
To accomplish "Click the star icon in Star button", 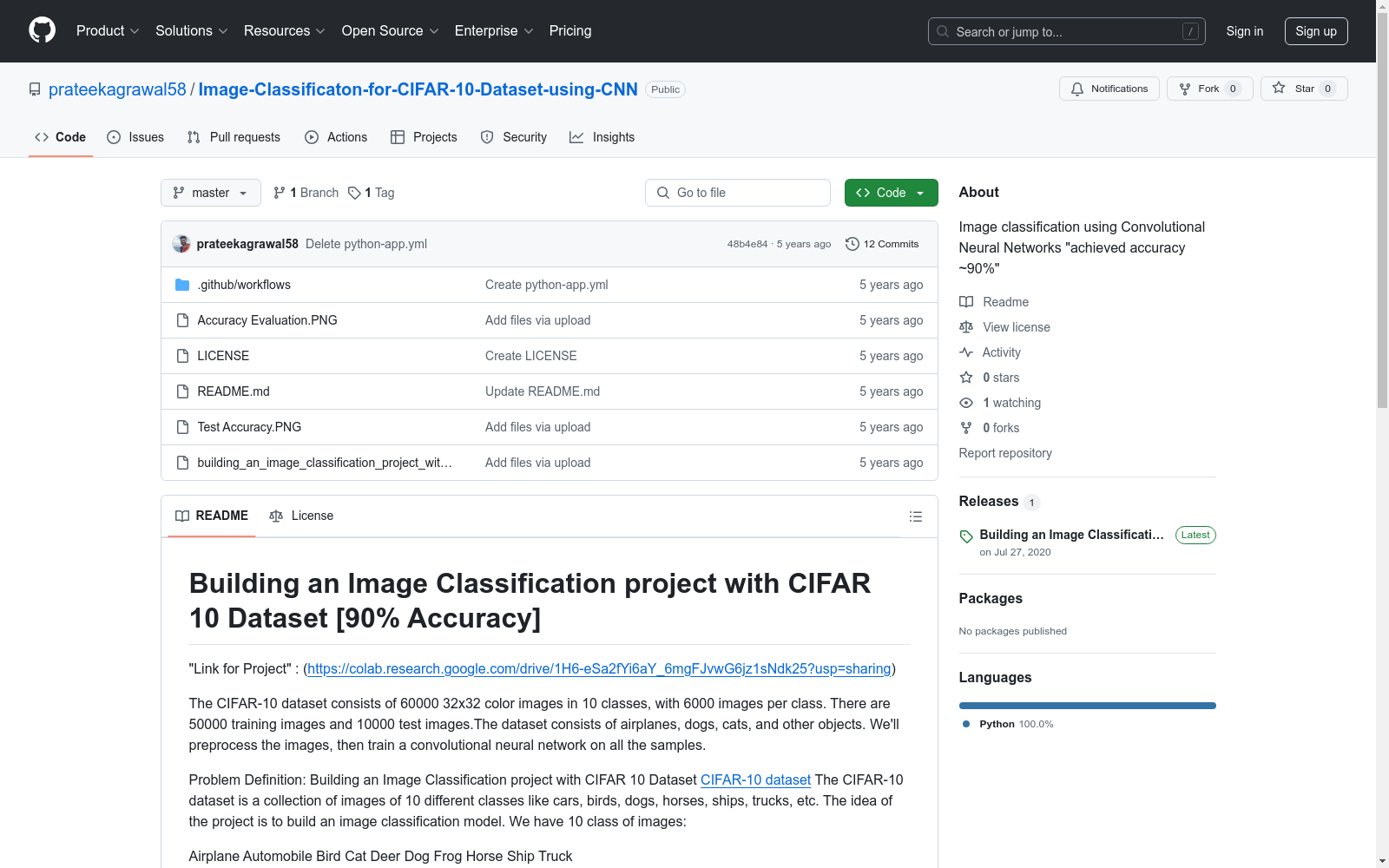I will click(1279, 88).
